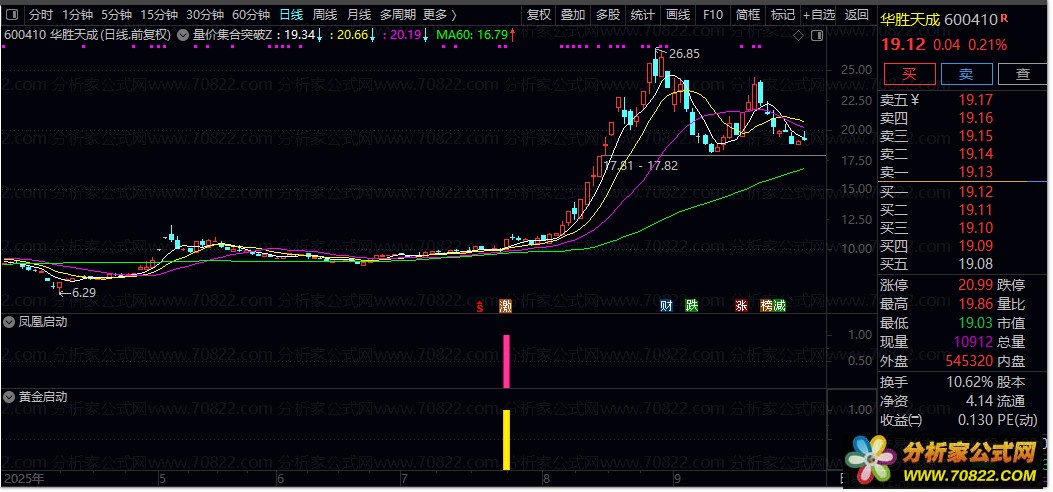Click the 叠加 overlay button
This screenshot has height=492, width=1053.
pyautogui.click(x=574, y=14)
